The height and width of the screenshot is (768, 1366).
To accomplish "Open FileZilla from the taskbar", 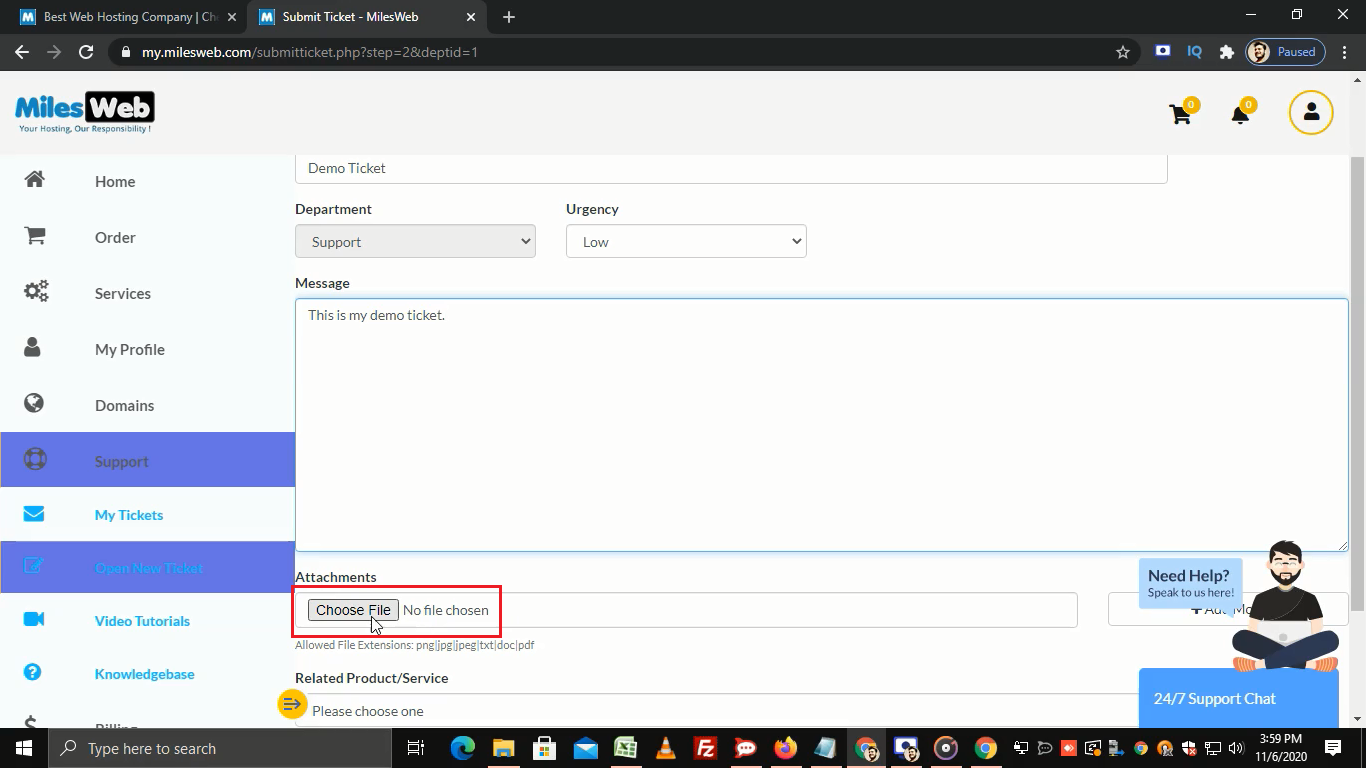I will [x=705, y=748].
